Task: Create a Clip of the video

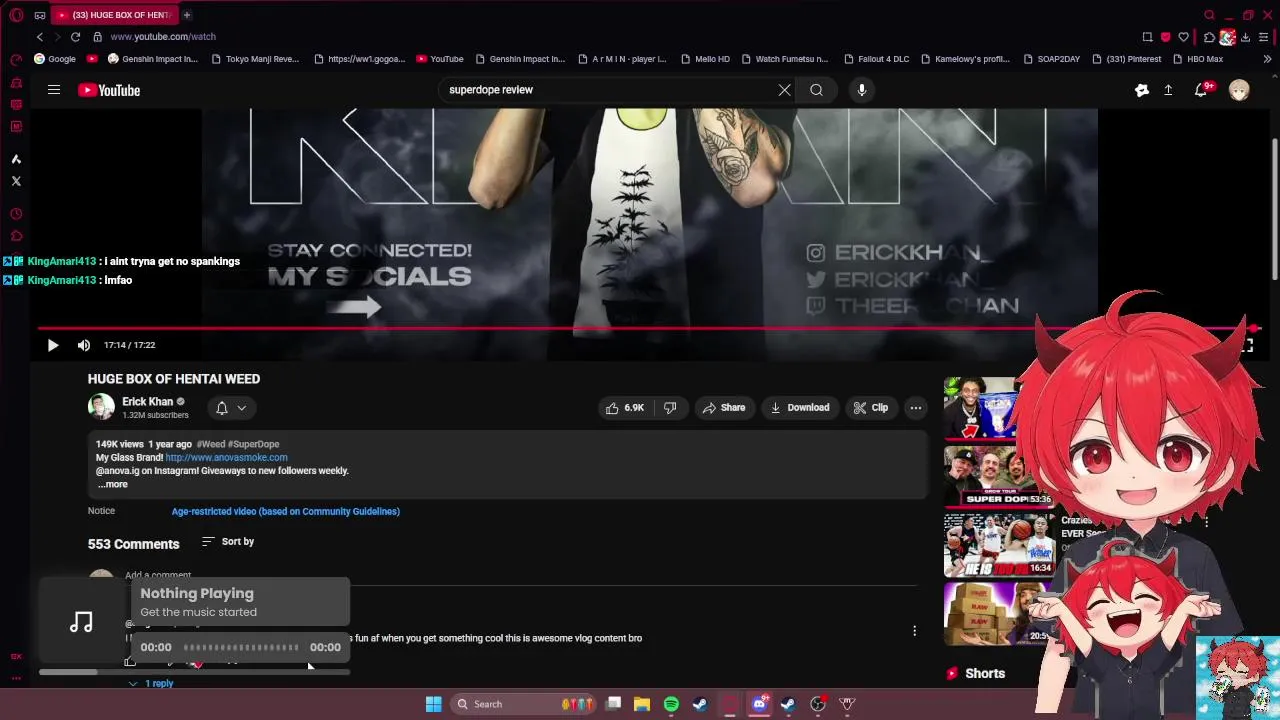Action: point(870,408)
